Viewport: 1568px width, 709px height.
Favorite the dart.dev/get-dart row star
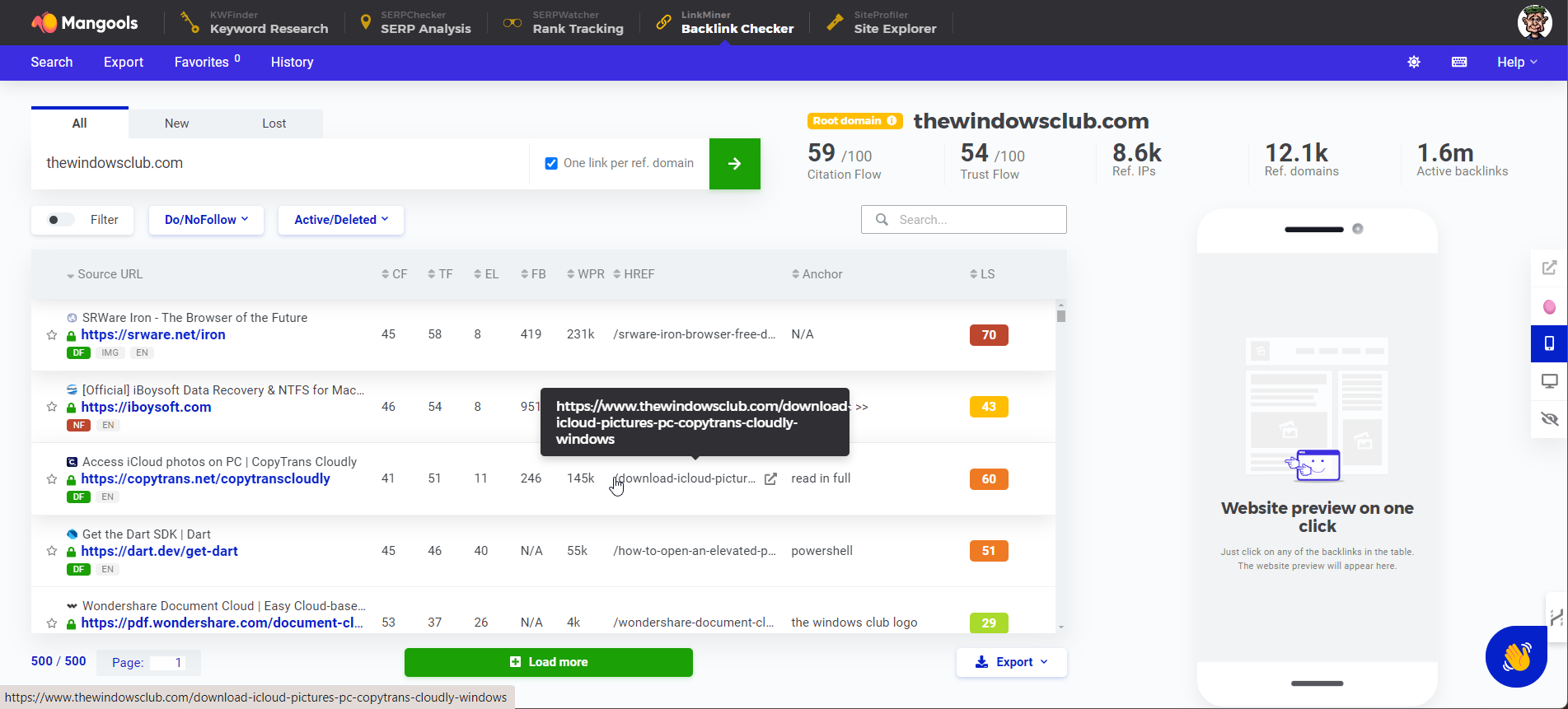[52, 551]
